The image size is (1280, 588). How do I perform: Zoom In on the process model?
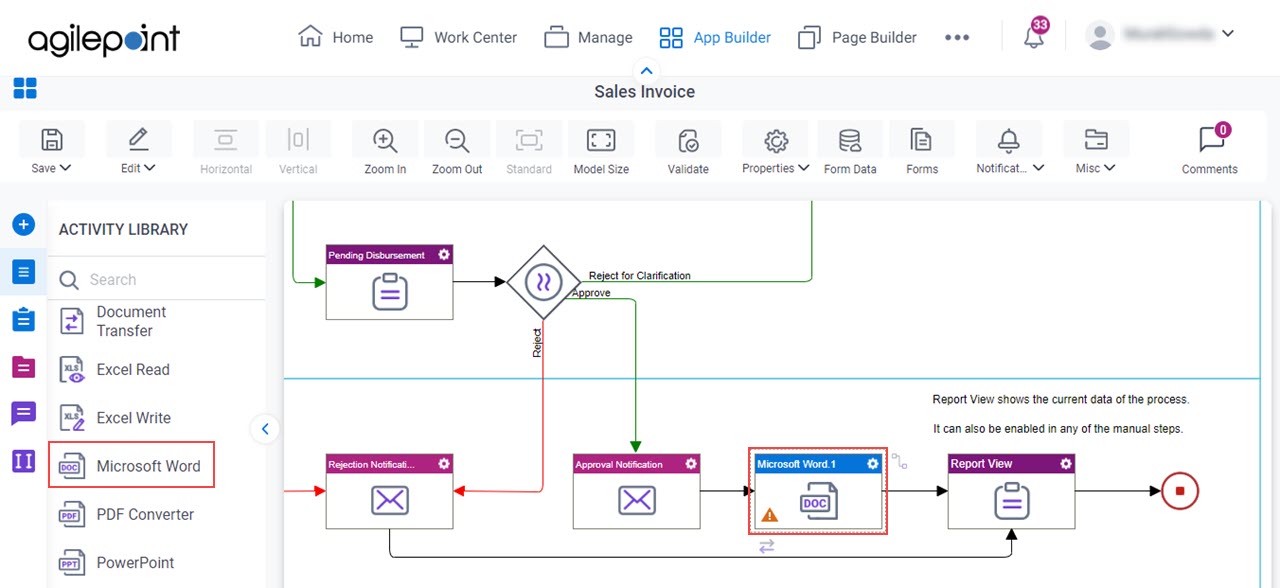[x=385, y=149]
